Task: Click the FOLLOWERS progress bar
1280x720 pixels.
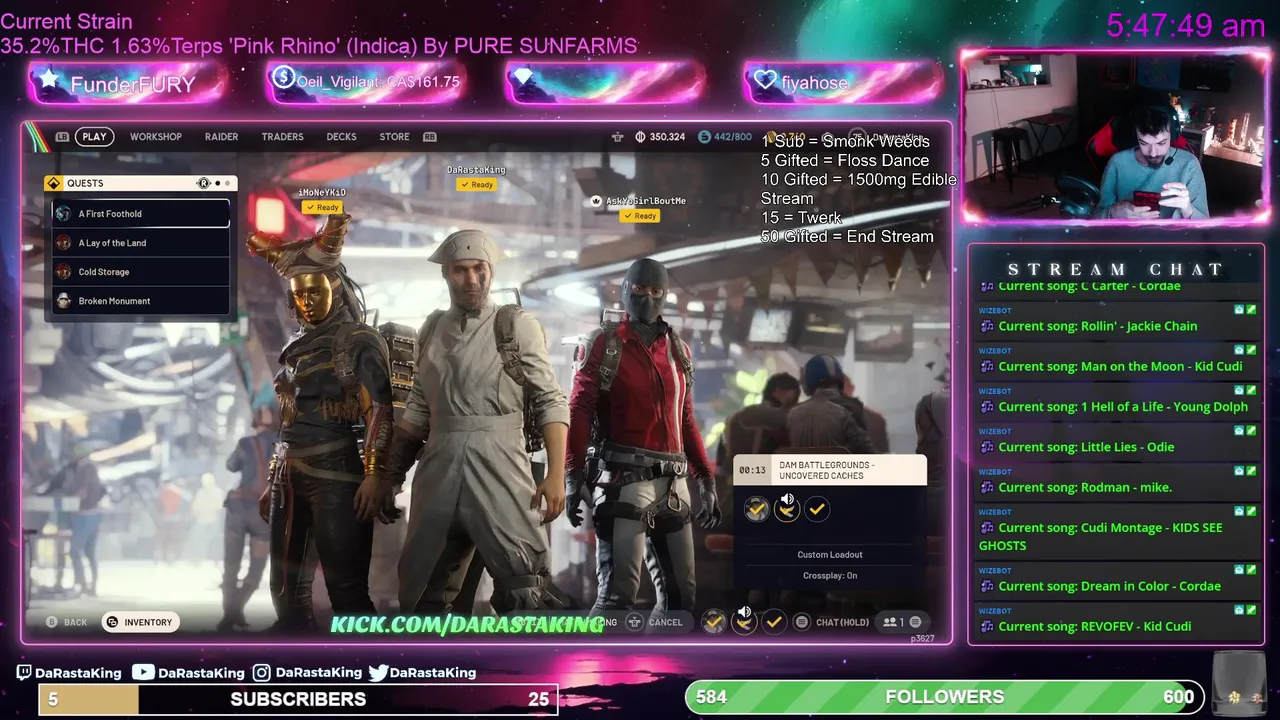Action: click(944, 697)
